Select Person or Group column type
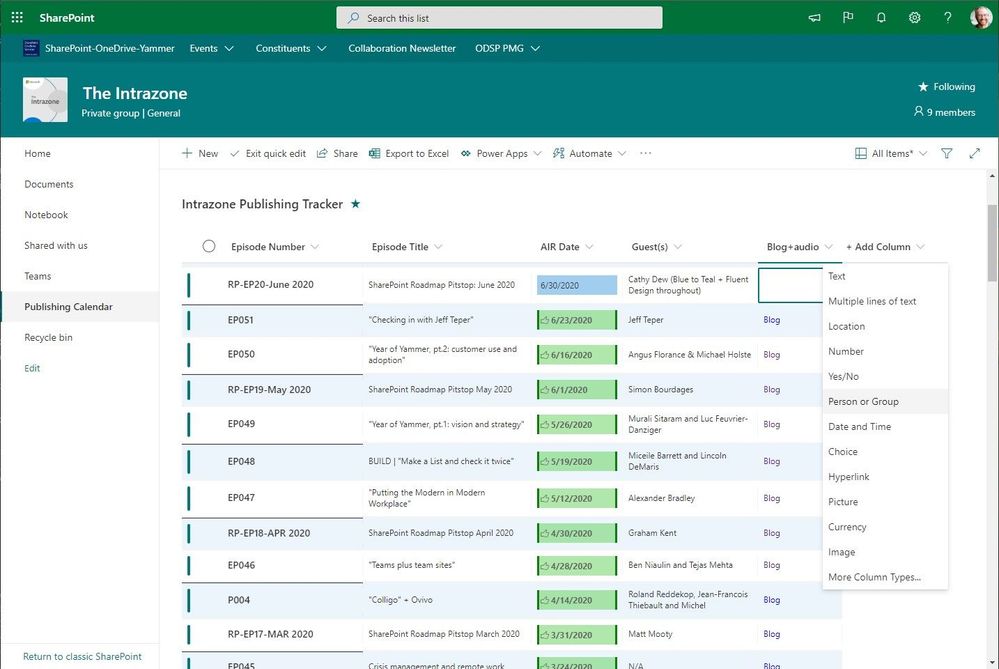Screen dimensions: 999x669 click(x=885, y=401)
